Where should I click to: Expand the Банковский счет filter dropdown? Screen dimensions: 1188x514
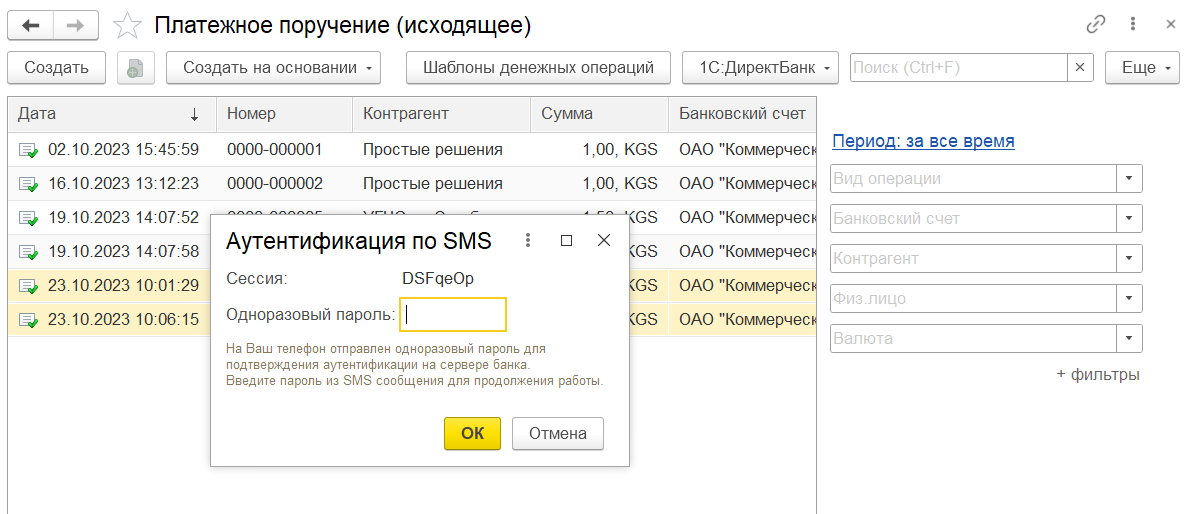[1129, 219]
